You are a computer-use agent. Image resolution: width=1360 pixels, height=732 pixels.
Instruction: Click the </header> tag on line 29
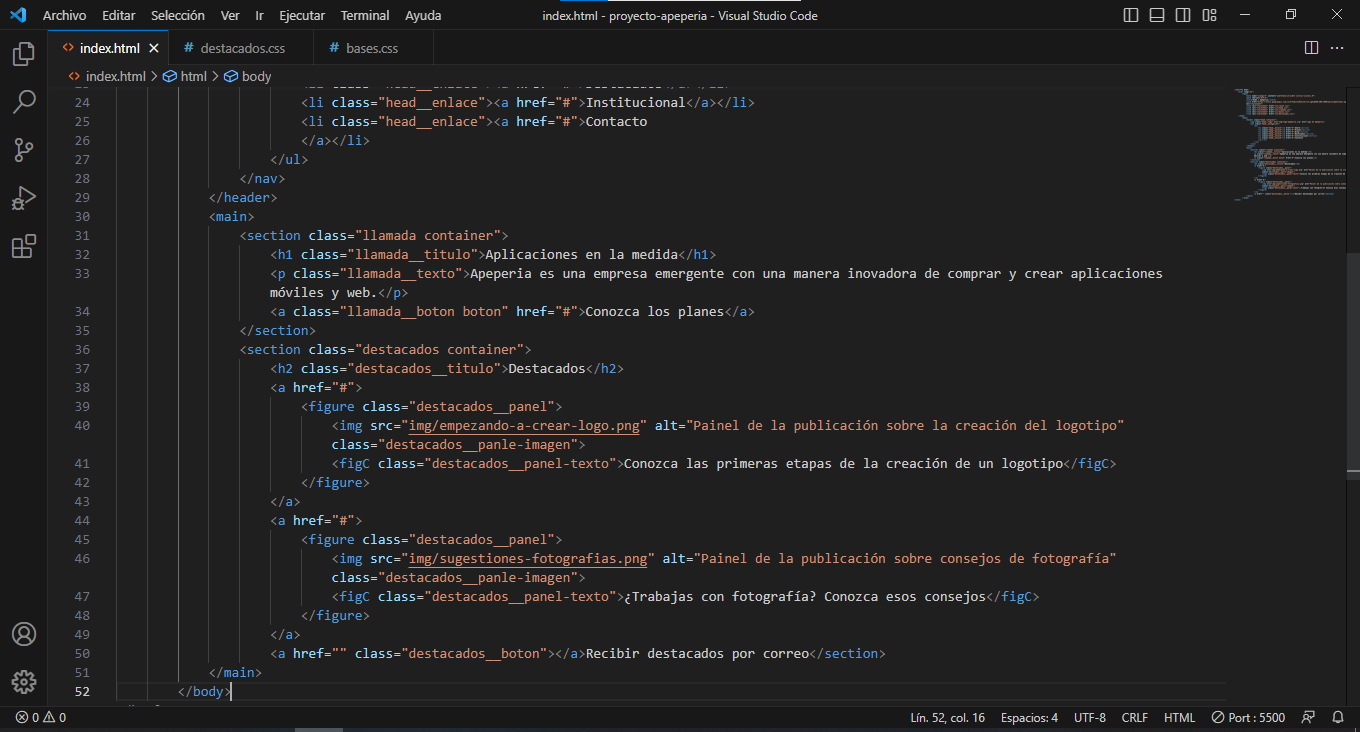pyautogui.click(x=243, y=197)
